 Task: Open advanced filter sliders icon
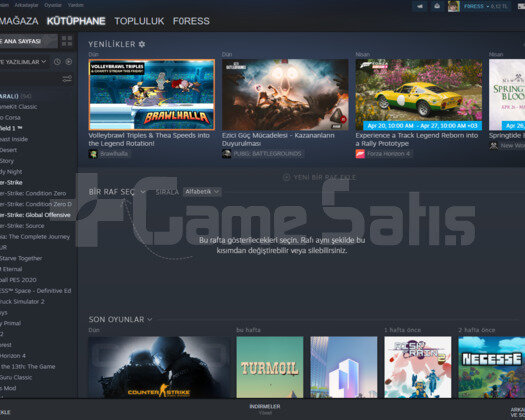click(67, 79)
